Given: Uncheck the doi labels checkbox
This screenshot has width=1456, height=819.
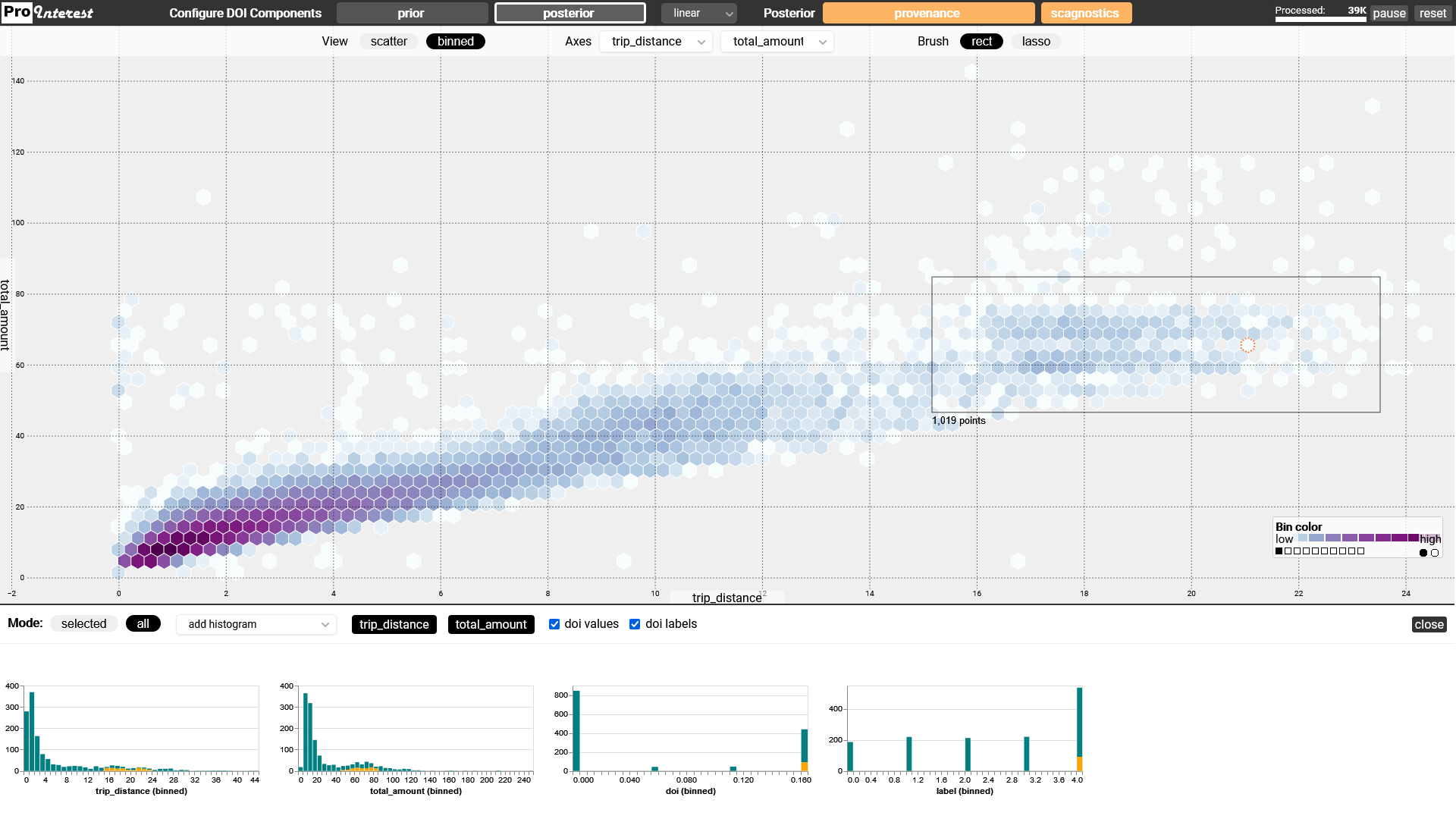Looking at the screenshot, I should tap(635, 624).
